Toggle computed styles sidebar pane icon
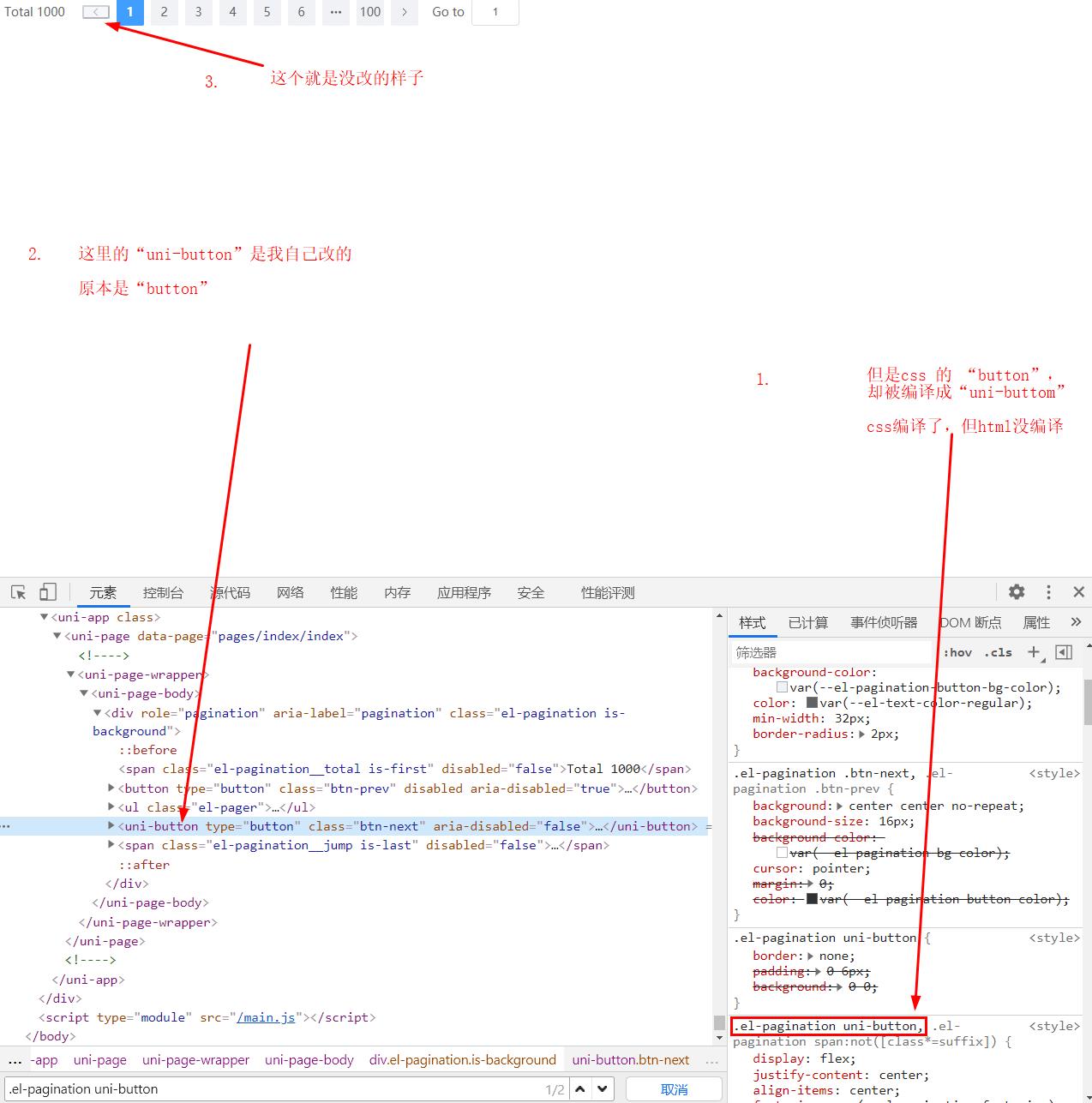This screenshot has height=1103, width=1092. tap(1064, 652)
